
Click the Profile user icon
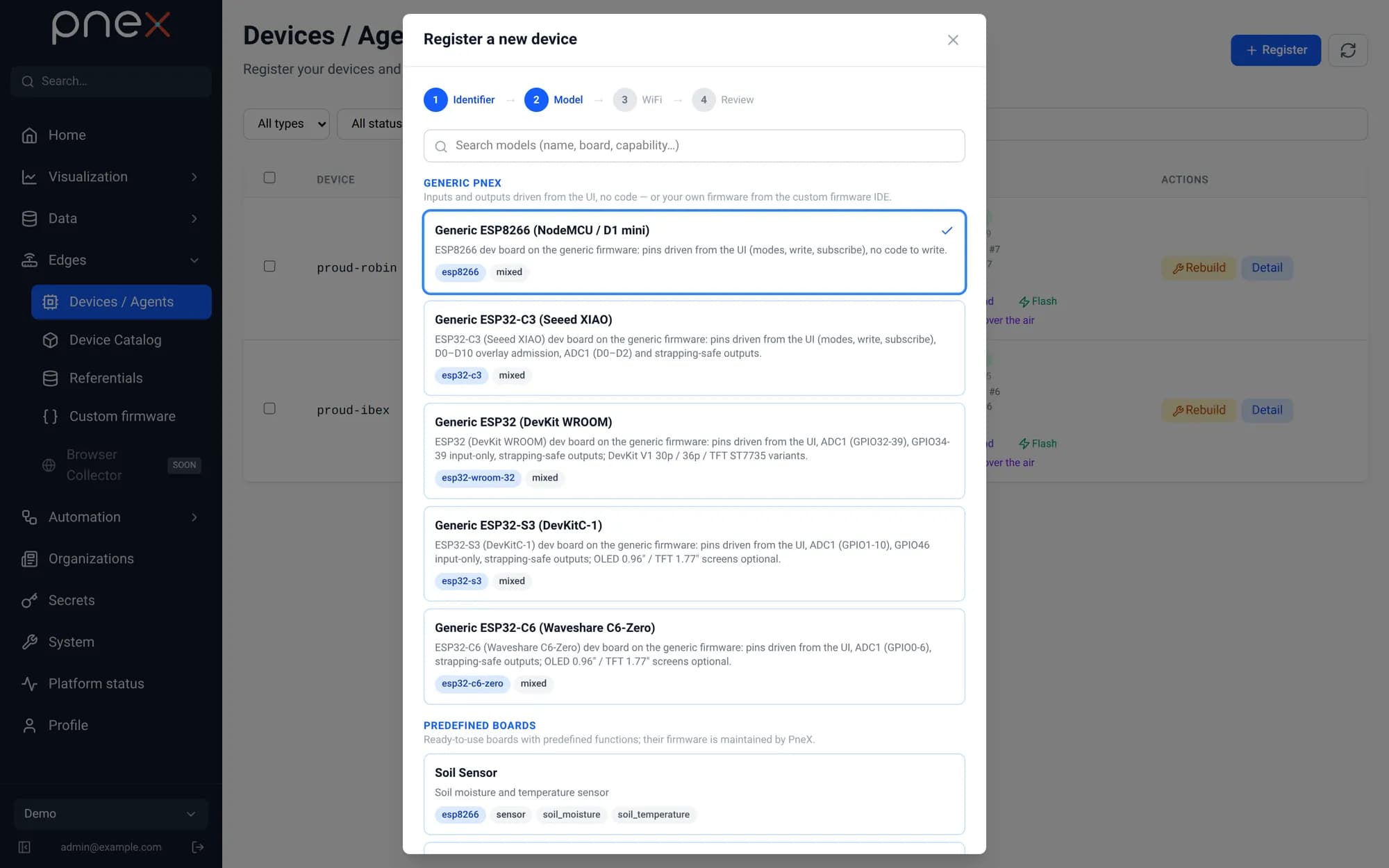(x=29, y=726)
